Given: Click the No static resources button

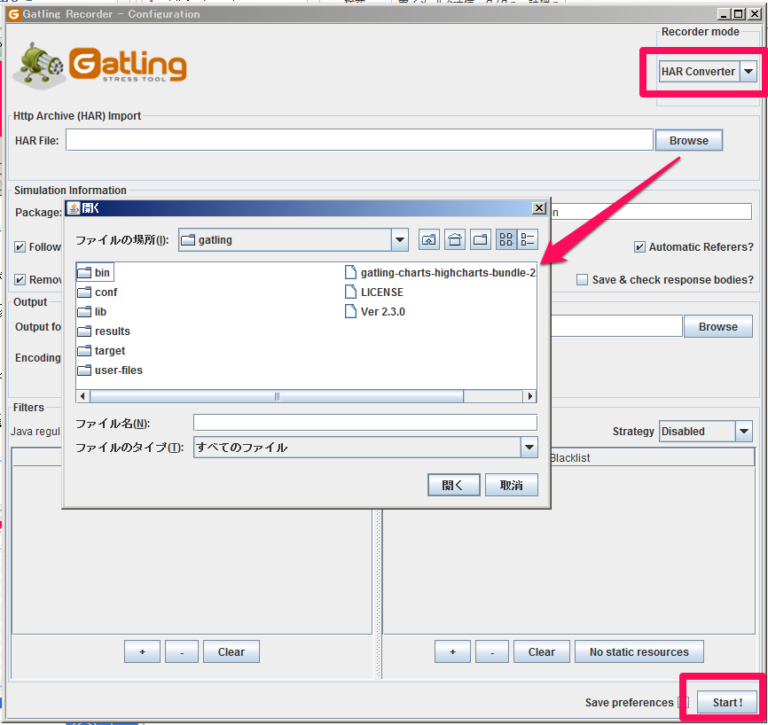Looking at the screenshot, I should [638, 652].
